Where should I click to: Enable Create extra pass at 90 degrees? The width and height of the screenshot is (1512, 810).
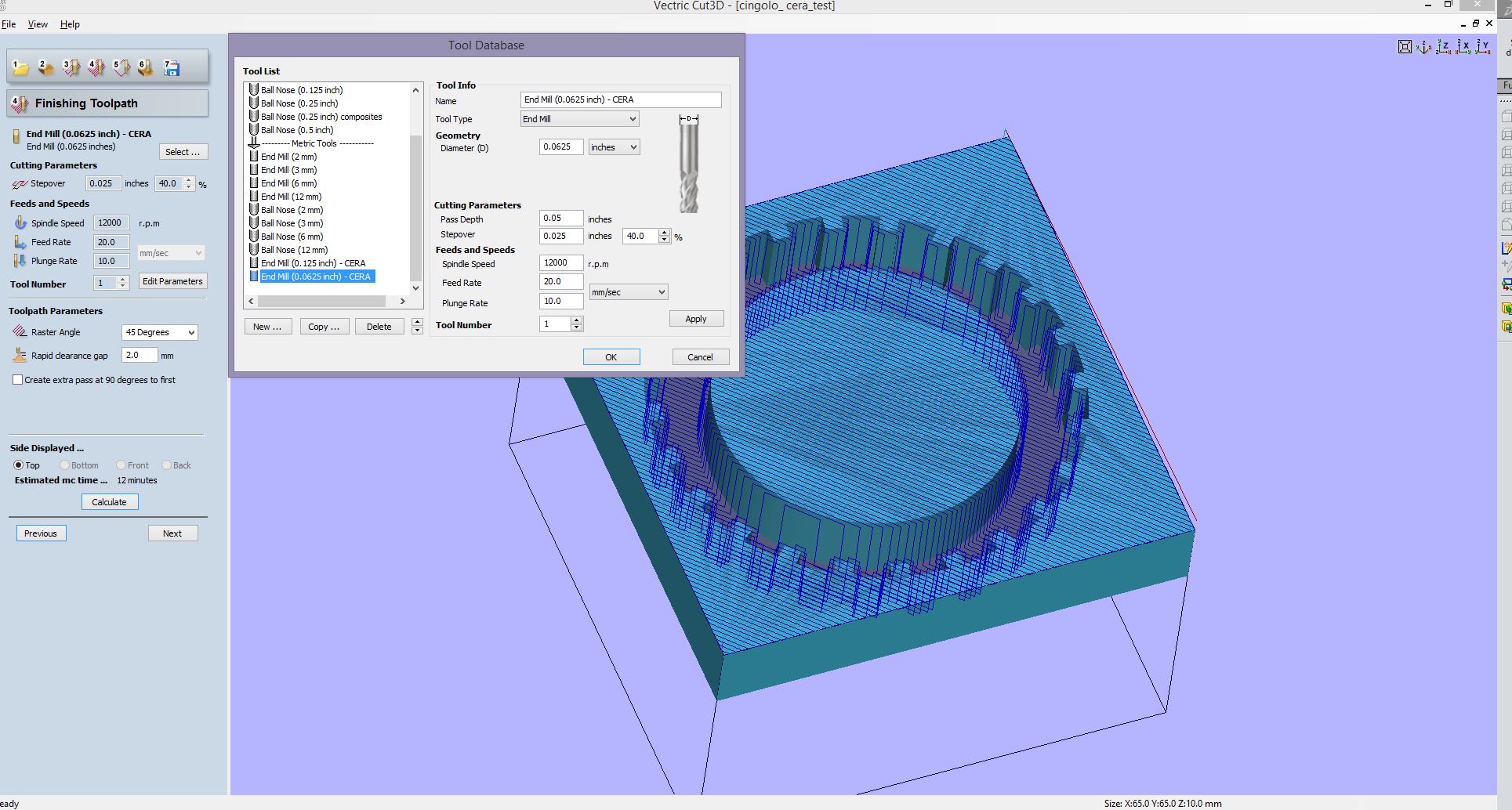pos(18,380)
